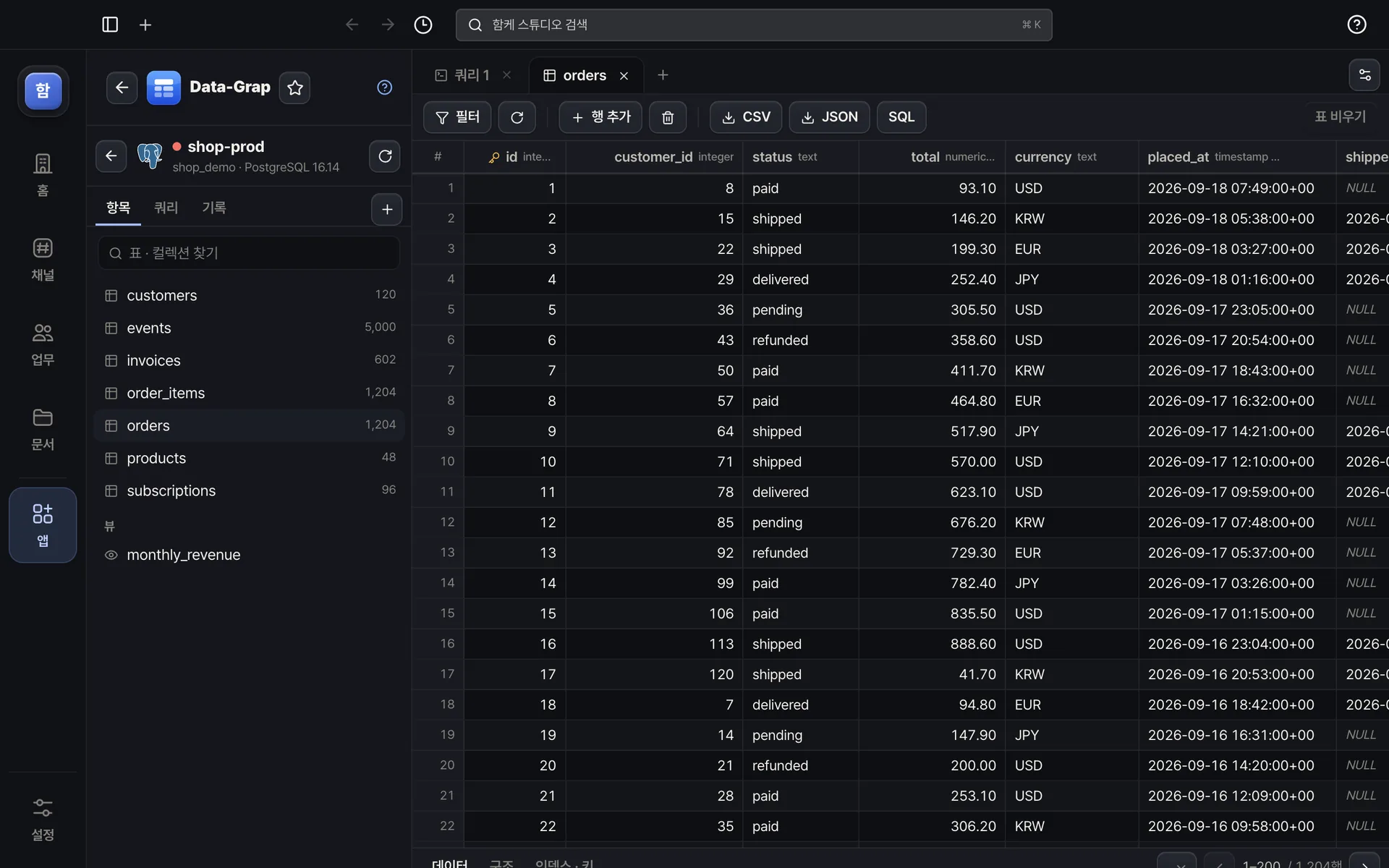Image resolution: width=1389 pixels, height=868 pixels.
Task: Open 설정 at sidebar bottom
Action: 43,820
